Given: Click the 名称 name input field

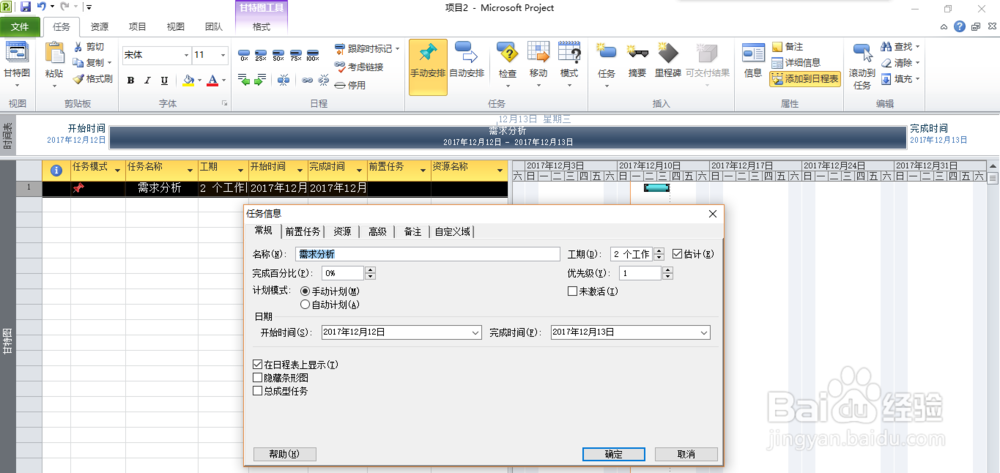Looking at the screenshot, I should 427,254.
